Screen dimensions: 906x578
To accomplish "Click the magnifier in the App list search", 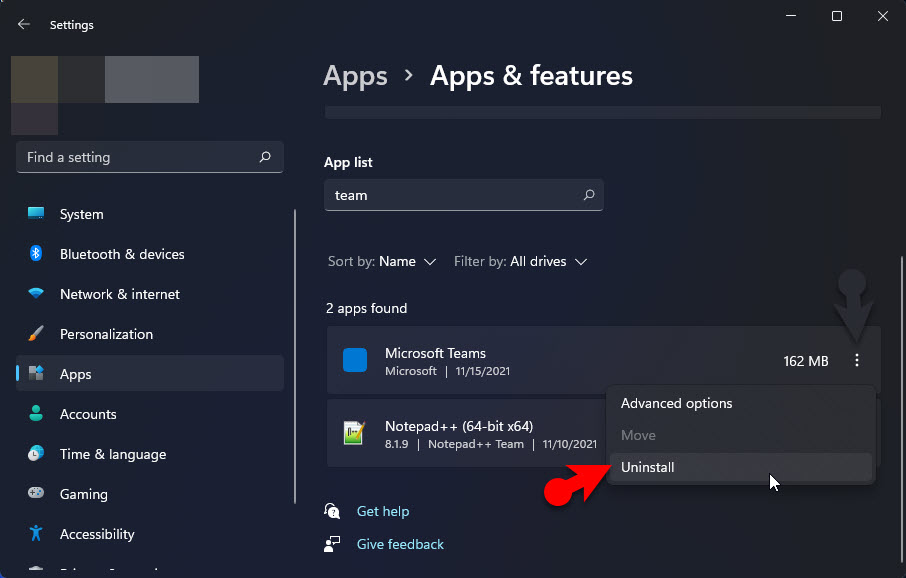I will pyautogui.click(x=589, y=195).
